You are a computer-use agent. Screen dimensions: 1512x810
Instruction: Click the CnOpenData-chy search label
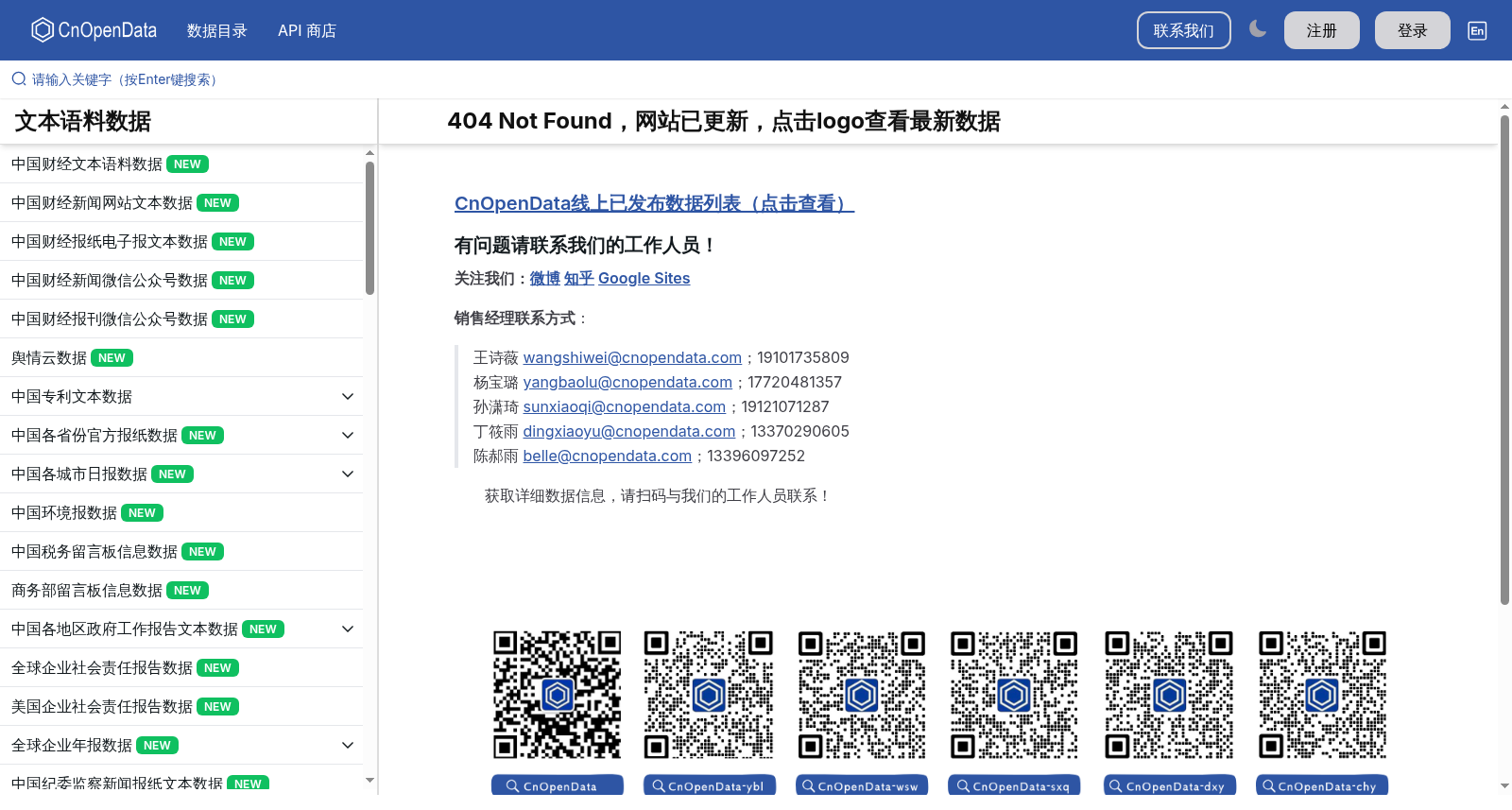[x=1322, y=785]
